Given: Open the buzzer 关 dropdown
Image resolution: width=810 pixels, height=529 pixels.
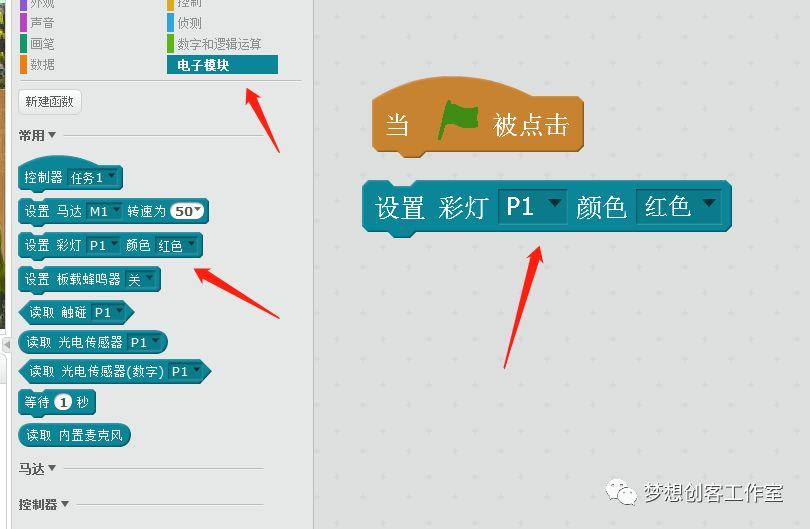Looking at the screenshot, I should pos(141,279).
